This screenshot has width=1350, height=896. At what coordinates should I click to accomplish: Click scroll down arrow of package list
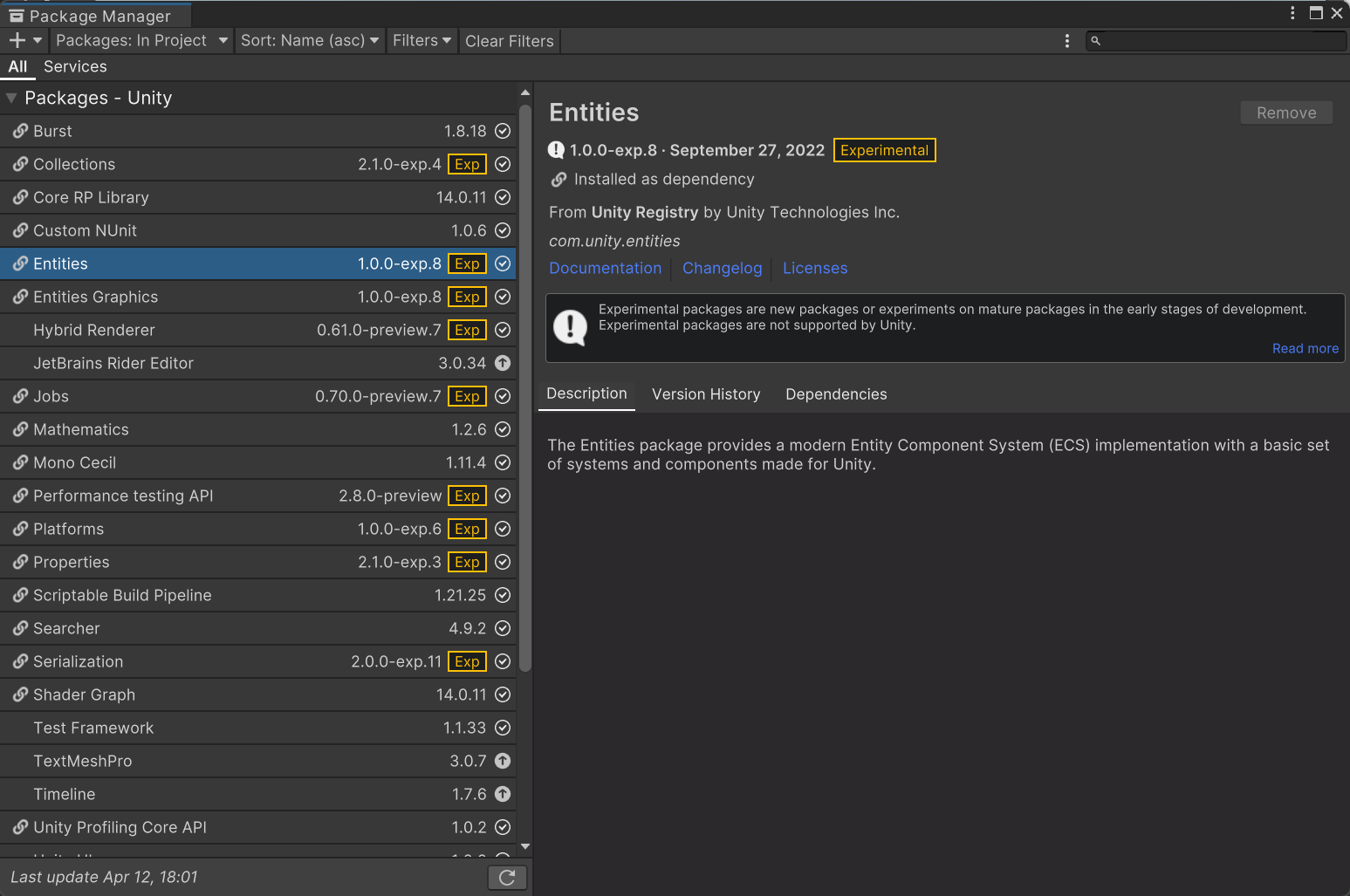[x=524, y=846]
